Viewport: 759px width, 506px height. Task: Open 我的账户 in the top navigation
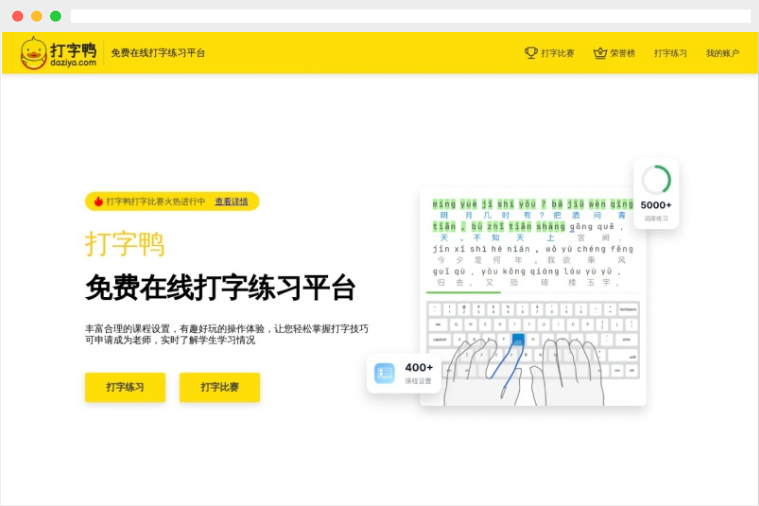pos(722,53)
